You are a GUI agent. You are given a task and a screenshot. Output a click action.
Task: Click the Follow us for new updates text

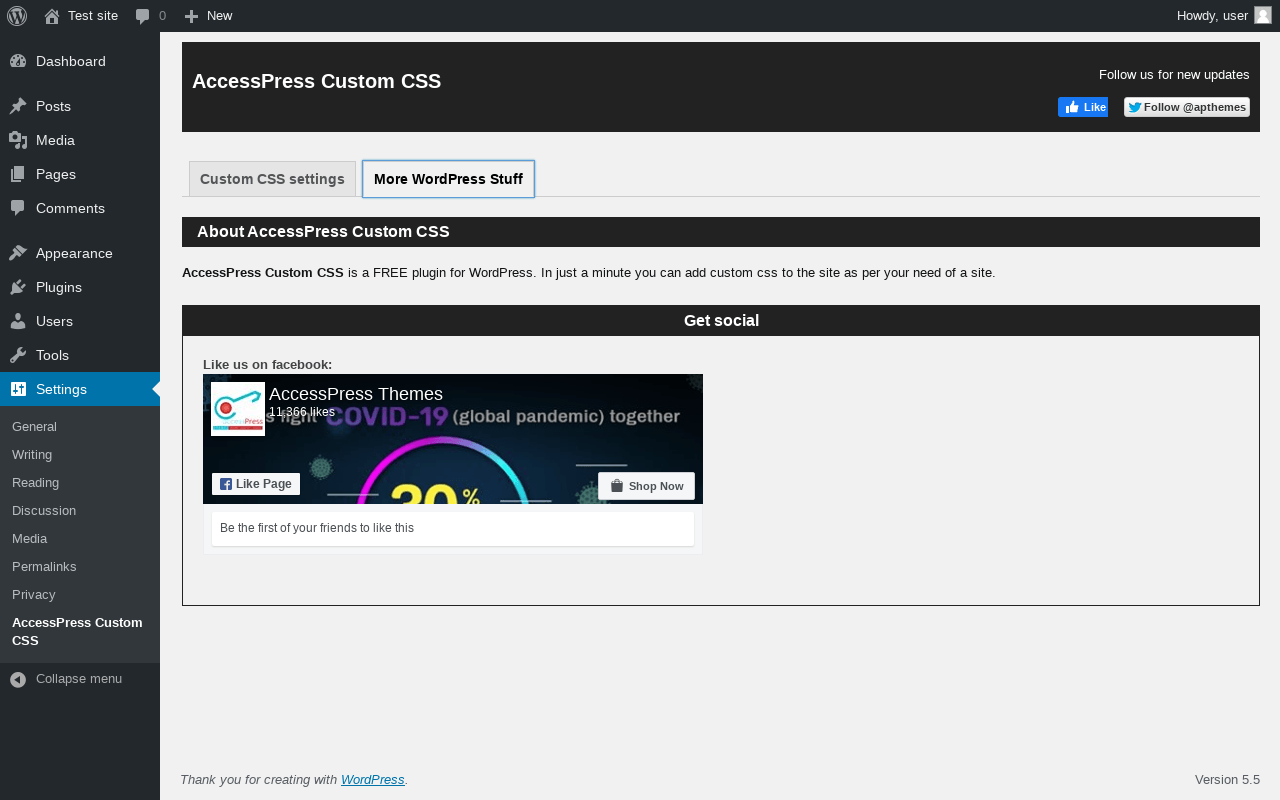click(1174, 75)
